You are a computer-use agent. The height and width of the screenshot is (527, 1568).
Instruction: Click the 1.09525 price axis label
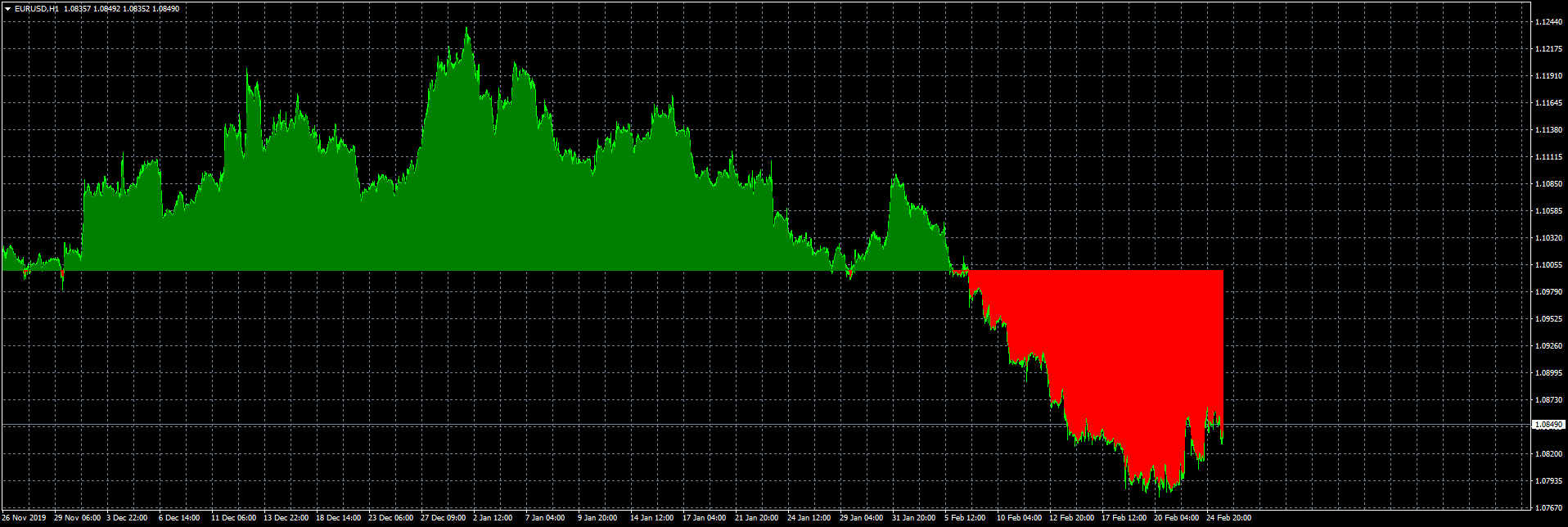coord(1548,319)
